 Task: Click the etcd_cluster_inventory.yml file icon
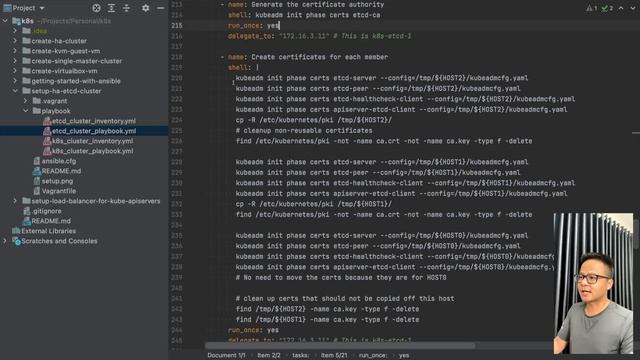coord(47,121)
